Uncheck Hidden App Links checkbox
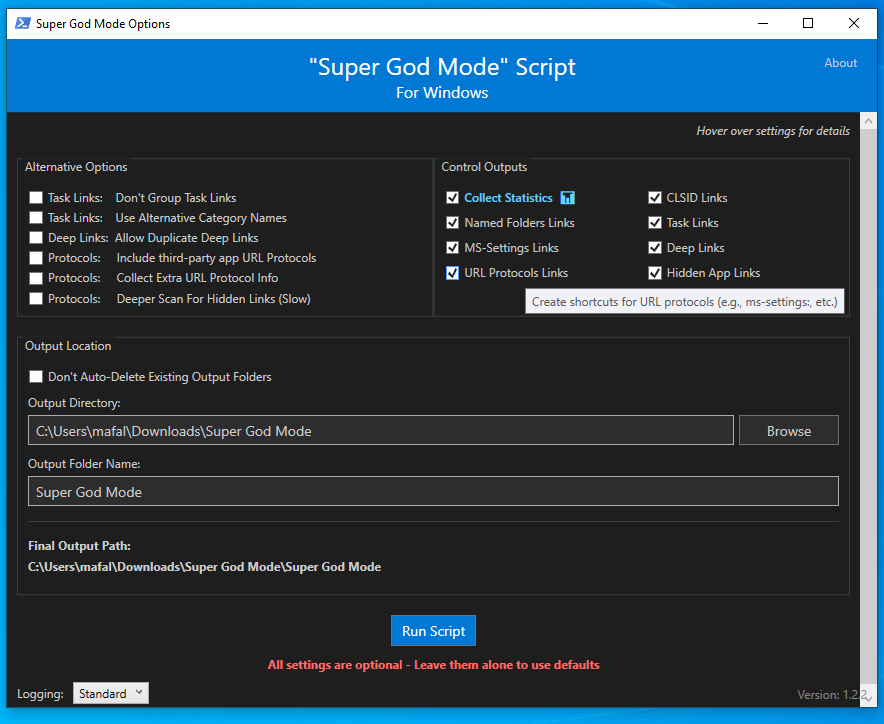Viewport: 884px width, 724px height. (x=655, y=273)
